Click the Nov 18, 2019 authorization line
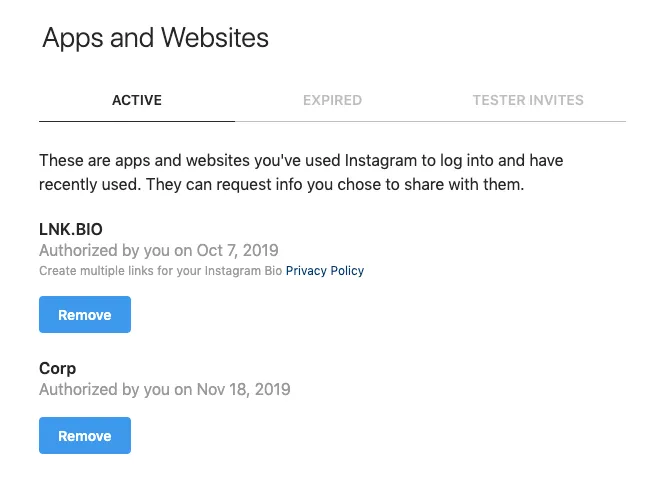Screen dimensions: 654x484 click(164, 389)
